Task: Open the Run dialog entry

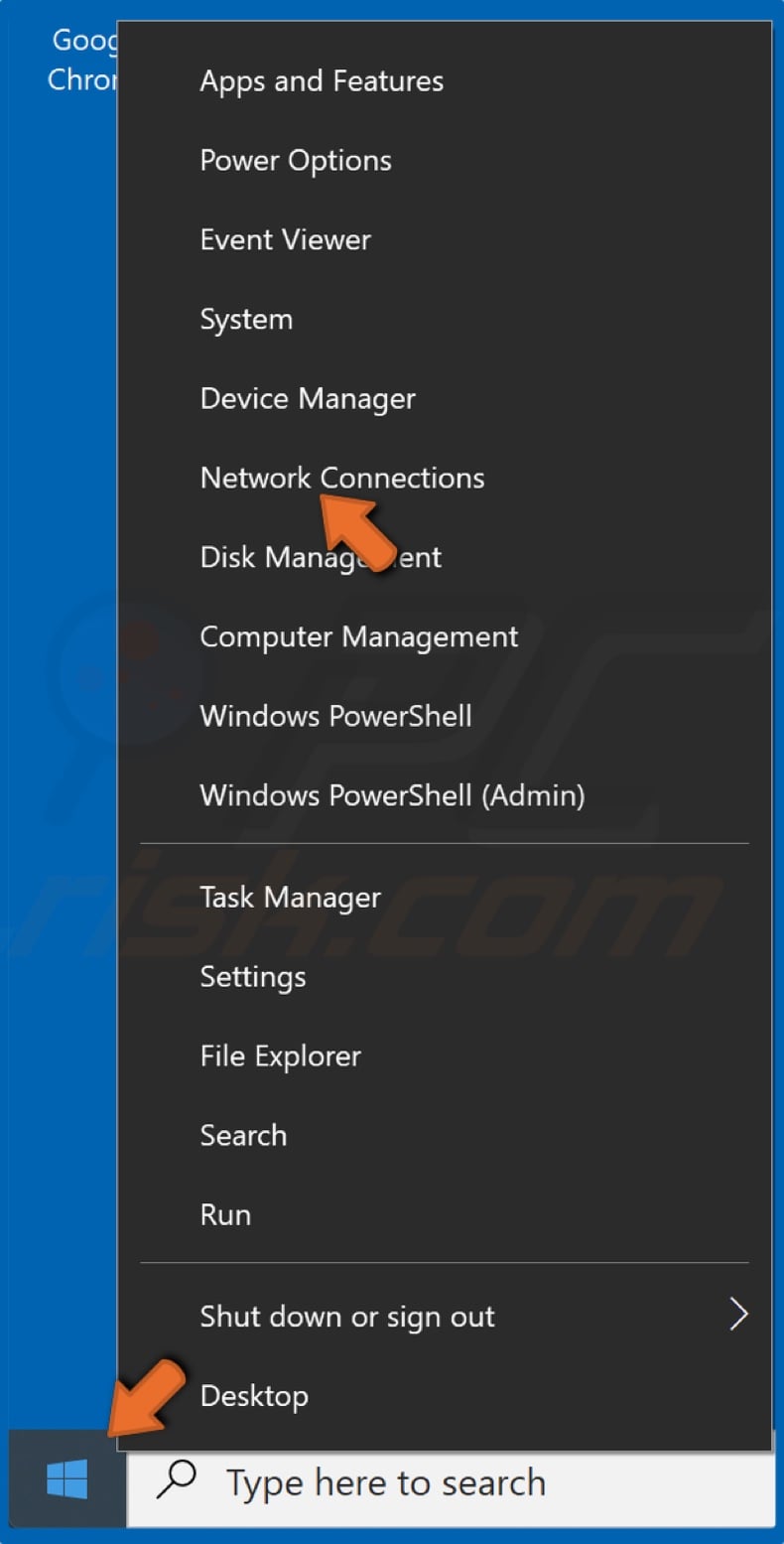Action: (224, 1214)
